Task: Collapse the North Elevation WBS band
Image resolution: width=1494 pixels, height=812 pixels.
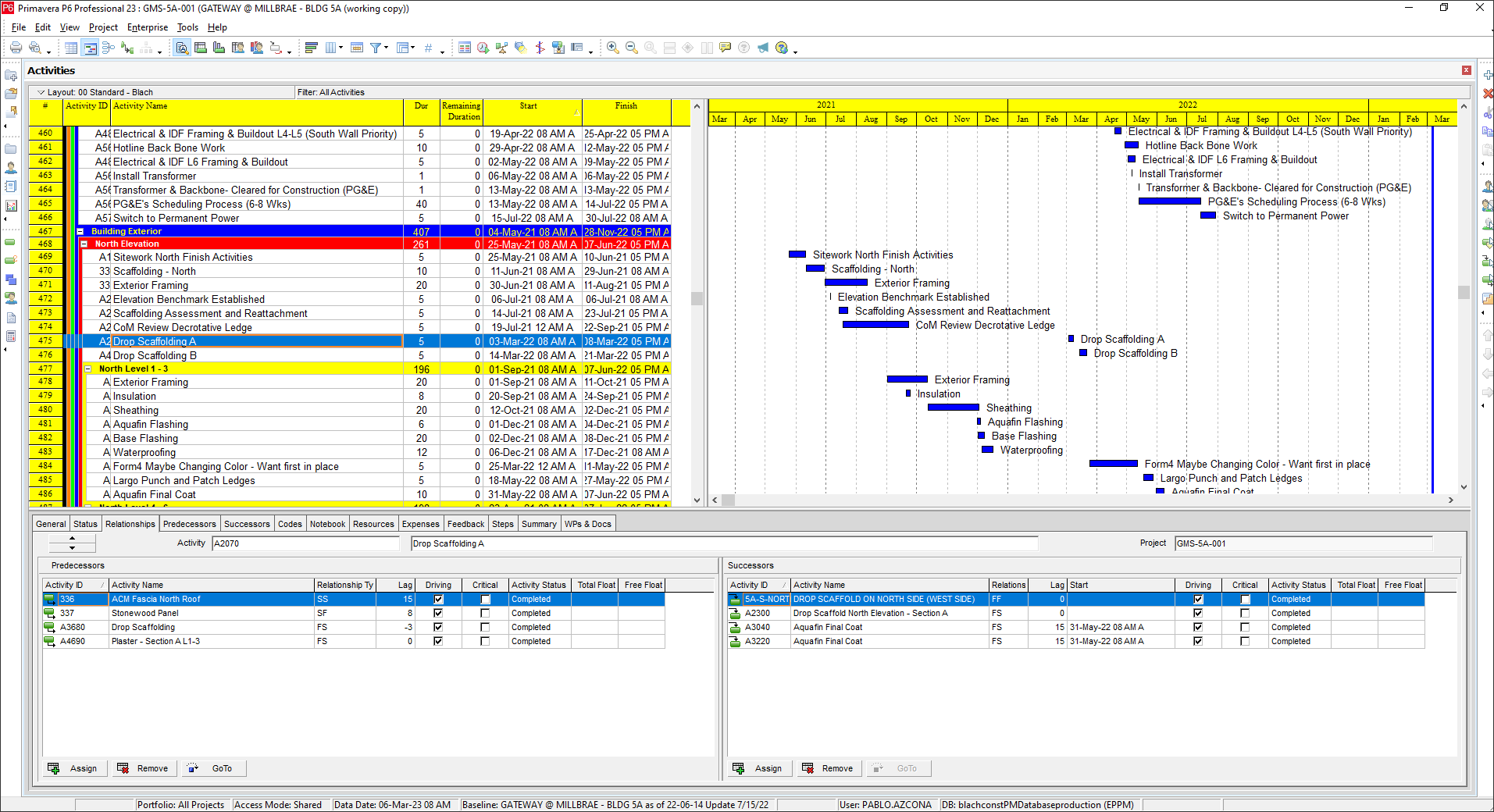Action: click(84, 244)
